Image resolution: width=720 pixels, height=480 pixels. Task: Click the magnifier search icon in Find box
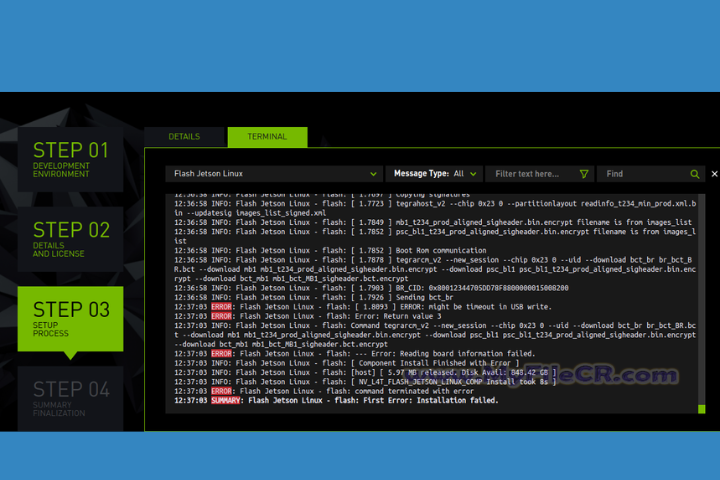(694, 174)
